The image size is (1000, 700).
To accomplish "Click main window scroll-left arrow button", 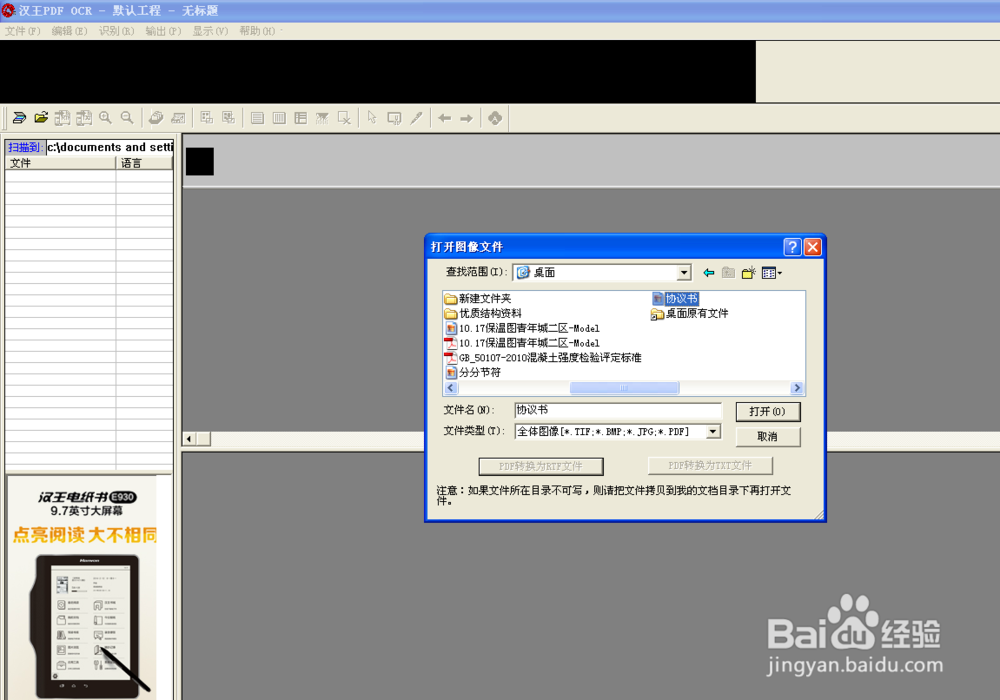I will pos(189,439).
